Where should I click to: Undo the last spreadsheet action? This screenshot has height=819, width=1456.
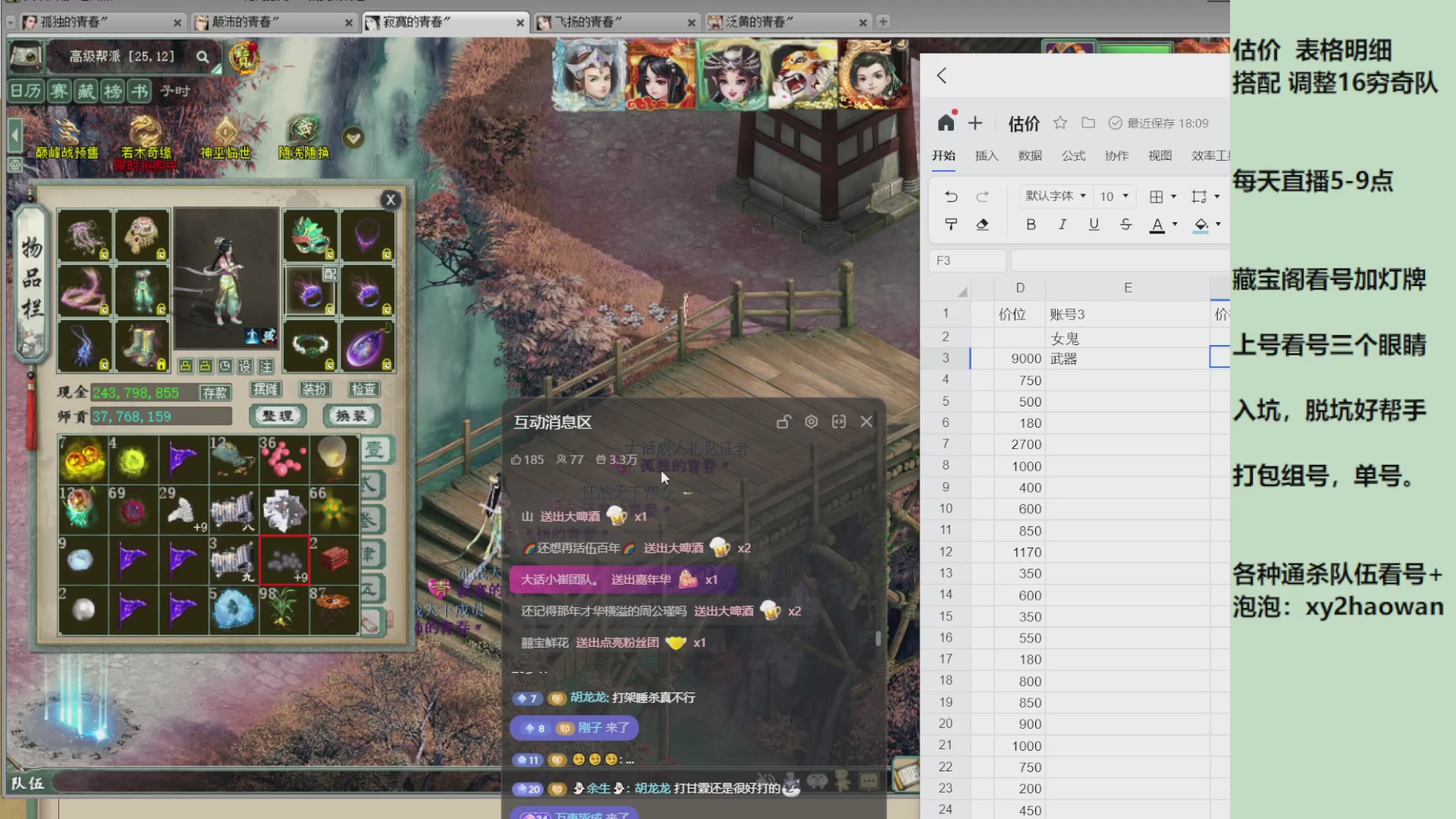pyautogui.click(x=951, y=197)
